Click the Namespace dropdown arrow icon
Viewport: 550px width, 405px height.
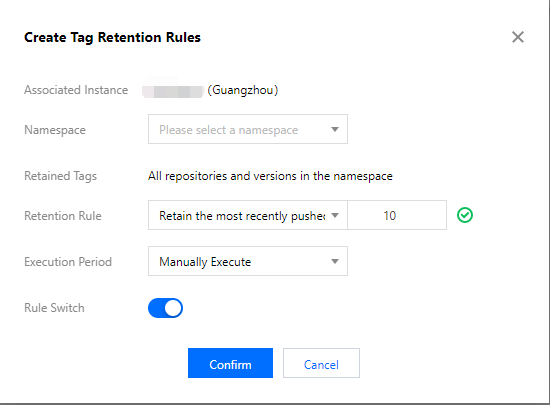click(x=335, y=129)
